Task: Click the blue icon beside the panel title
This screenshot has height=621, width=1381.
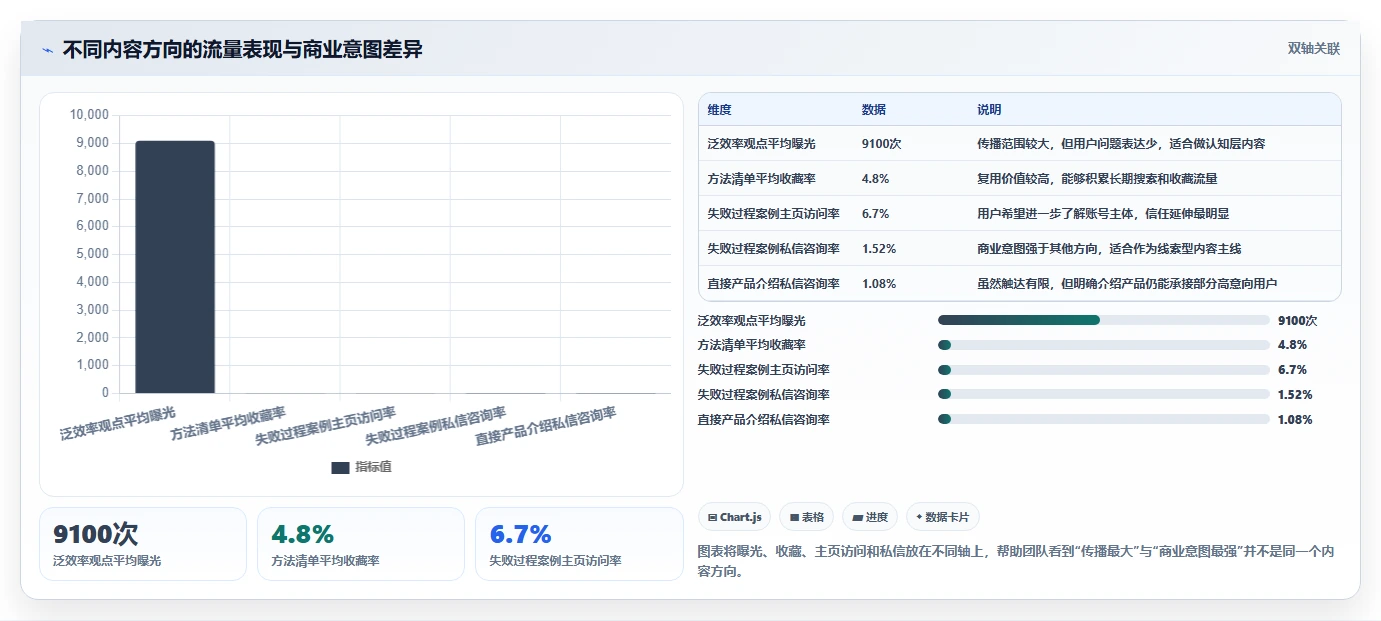Action: pyautogui.click(x=47, y=50)
